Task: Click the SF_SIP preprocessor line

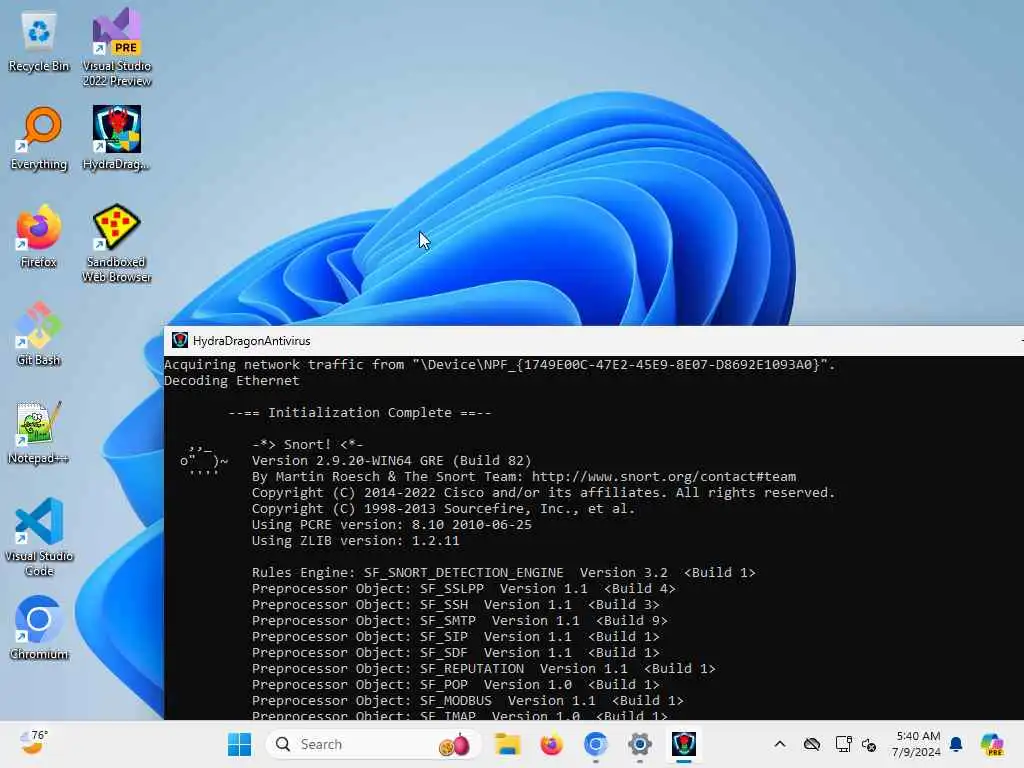Action: pos(456,637)
